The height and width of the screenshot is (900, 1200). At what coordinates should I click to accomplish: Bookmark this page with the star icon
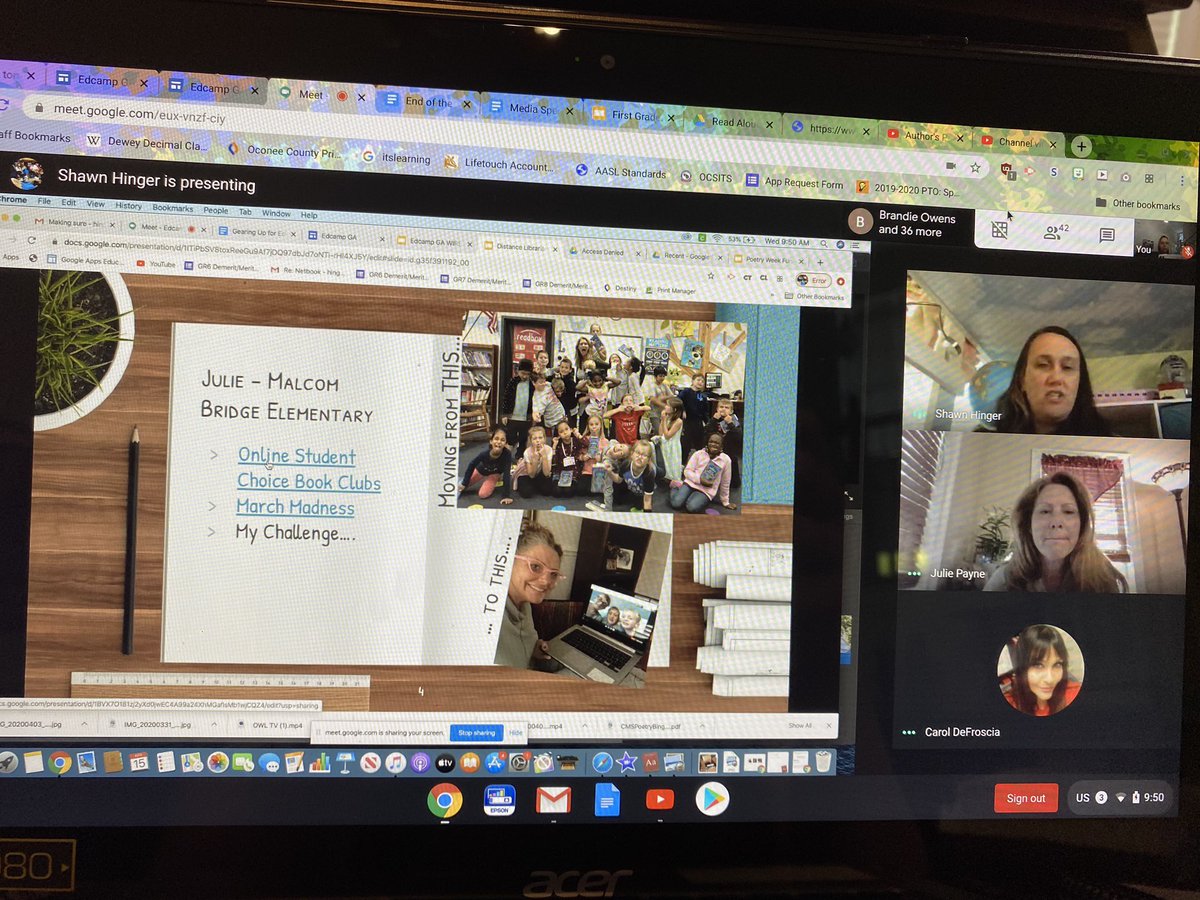pos(975,167)
